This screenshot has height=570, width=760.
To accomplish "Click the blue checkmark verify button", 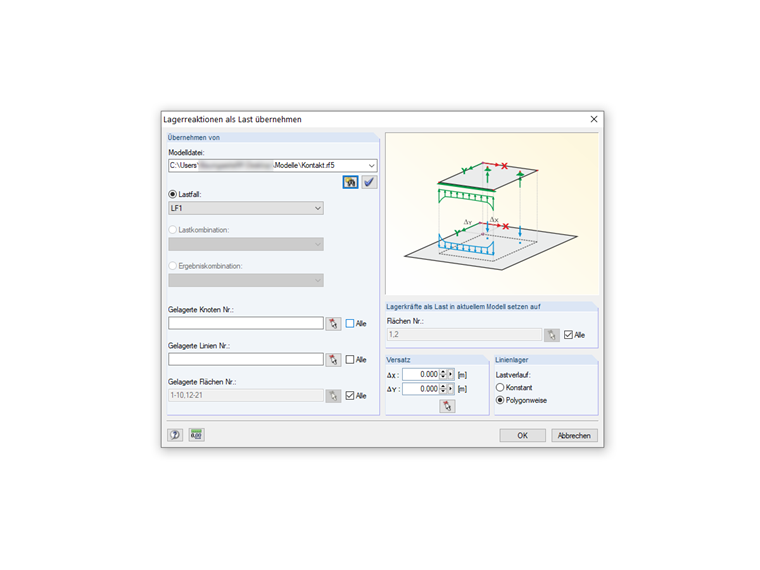I will pyautogui.click(x=369, y=182).
